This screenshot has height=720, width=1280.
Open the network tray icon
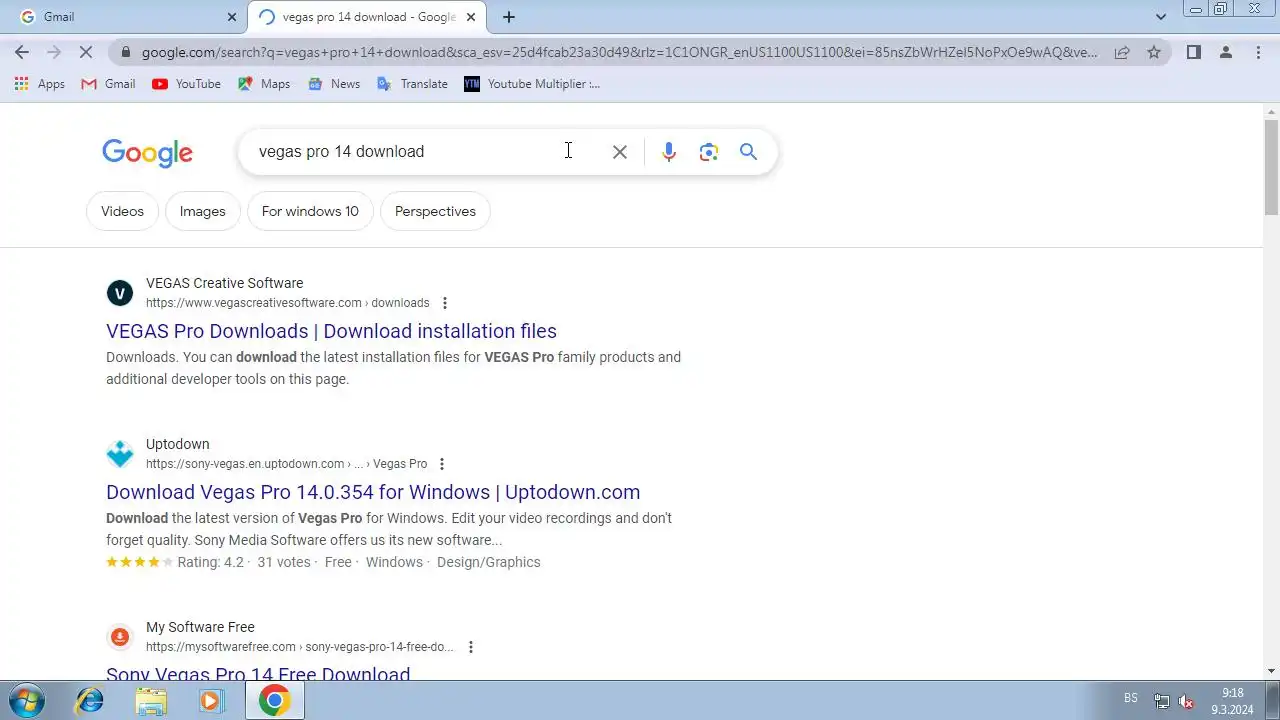1161,701
